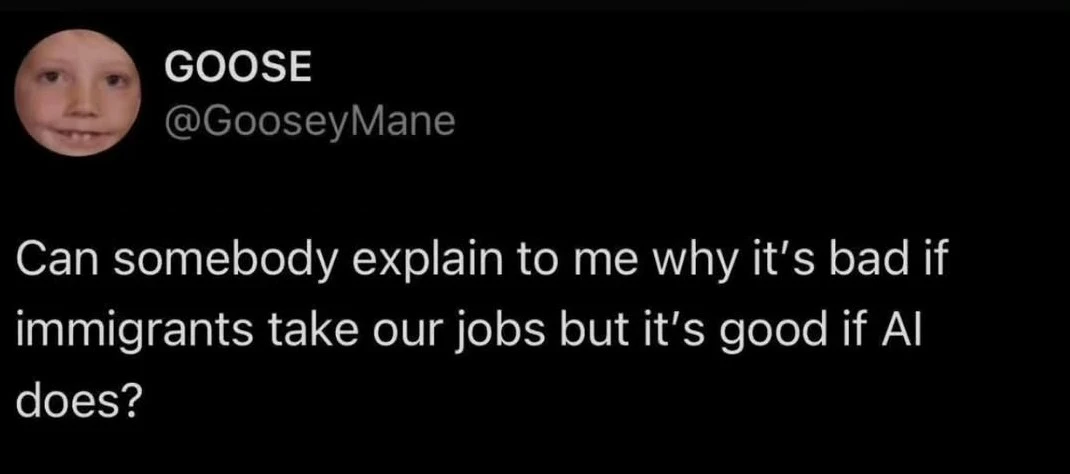Open the @GooseyMane handle link
The image size is (1070, 474).
[309, 122]
